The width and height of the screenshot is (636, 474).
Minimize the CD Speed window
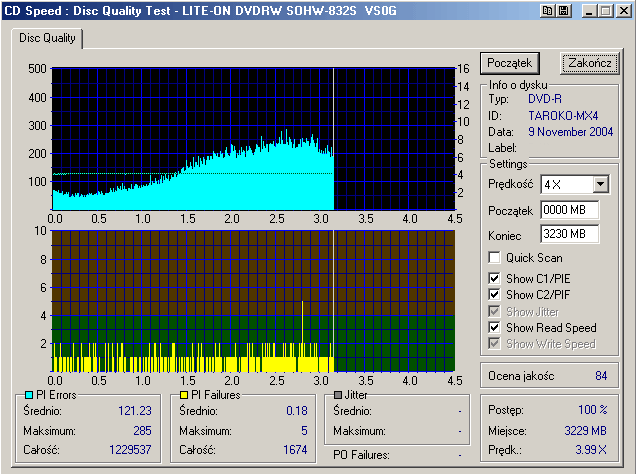coord(589,11)
